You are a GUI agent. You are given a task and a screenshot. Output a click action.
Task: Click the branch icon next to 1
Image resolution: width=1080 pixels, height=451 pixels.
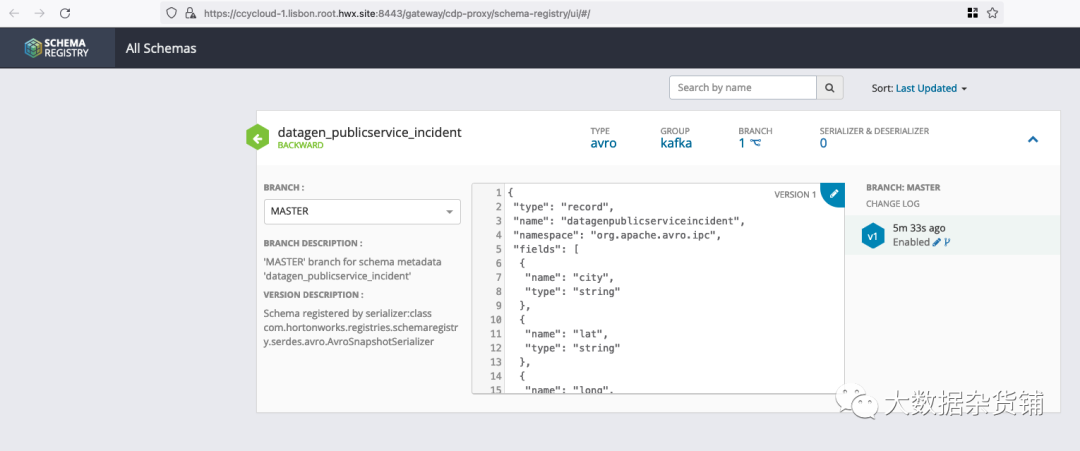(756, 143)
